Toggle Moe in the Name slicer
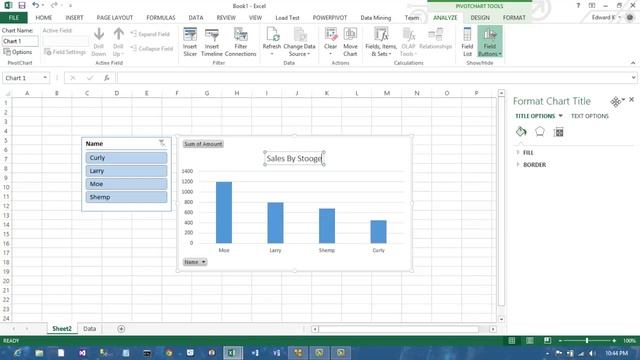This screenshot has width=640, height=360. coord(126,184)
